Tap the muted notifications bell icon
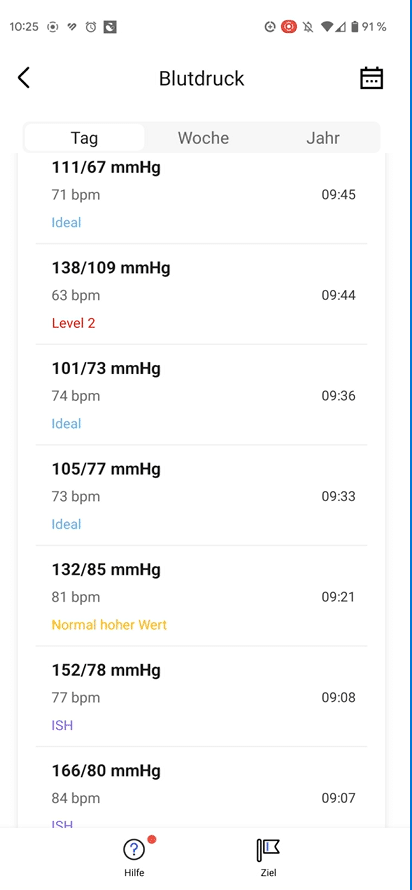This screenshot has width=412, height=890. point(308,27)
